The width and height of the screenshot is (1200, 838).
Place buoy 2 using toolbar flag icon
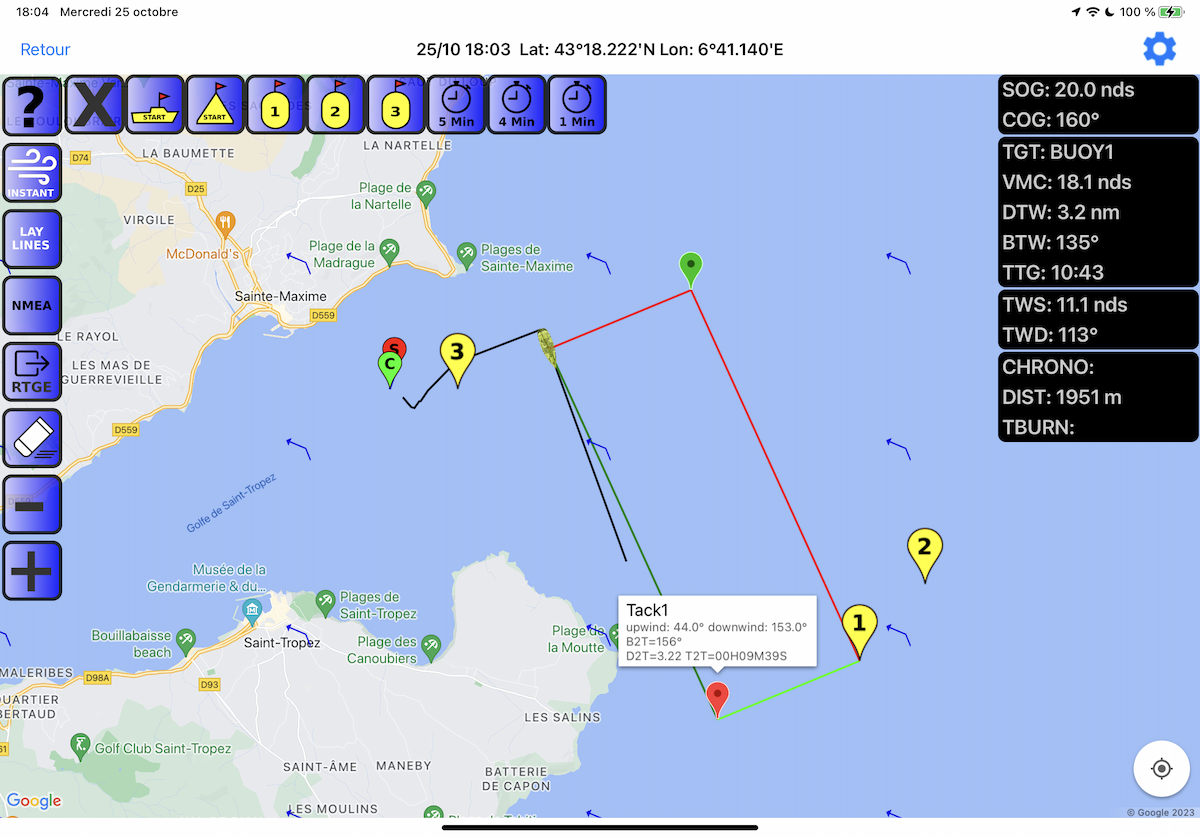coord(335,105)
